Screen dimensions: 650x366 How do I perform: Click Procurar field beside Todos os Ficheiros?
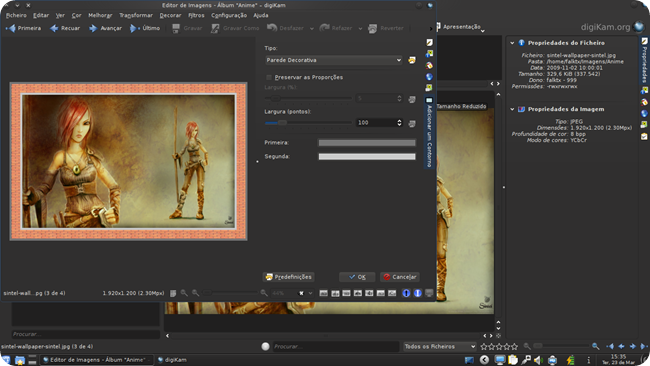point(336,347)
